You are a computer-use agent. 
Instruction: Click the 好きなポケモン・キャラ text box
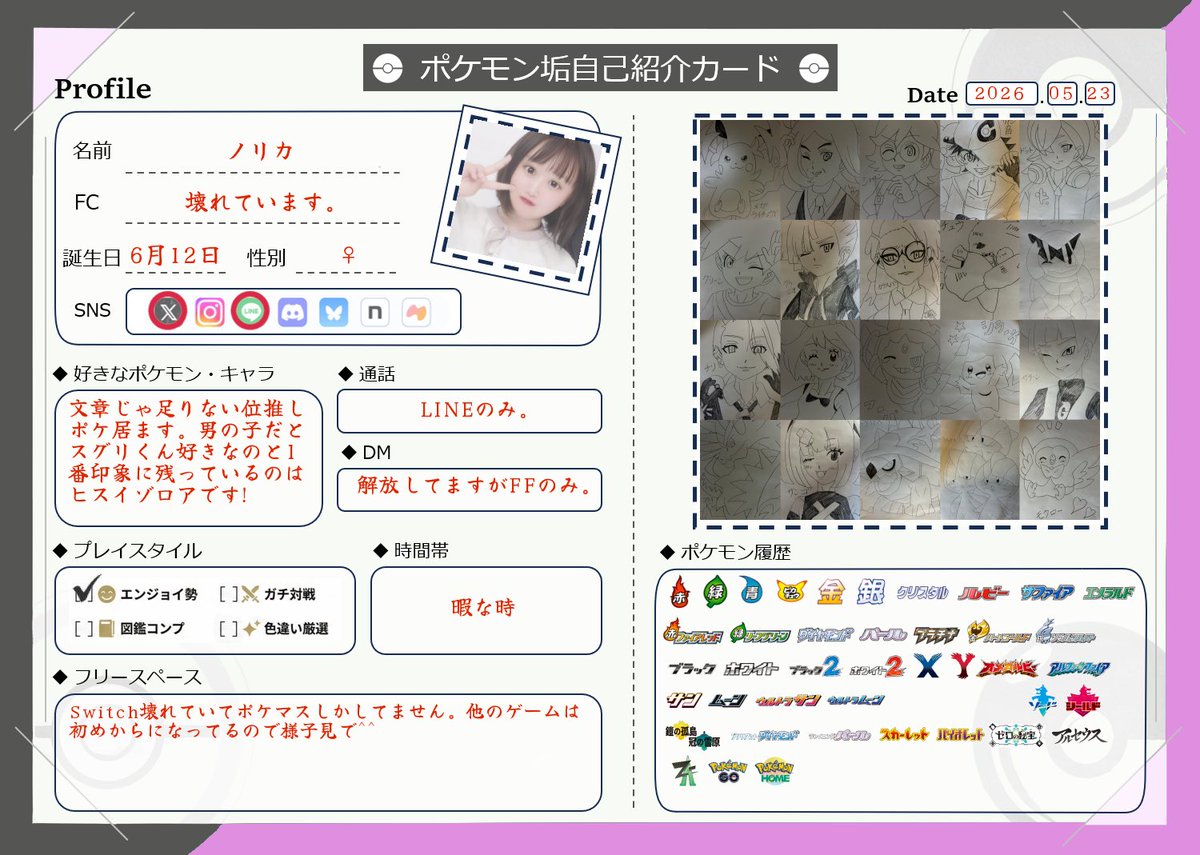(x=188, y=459)
